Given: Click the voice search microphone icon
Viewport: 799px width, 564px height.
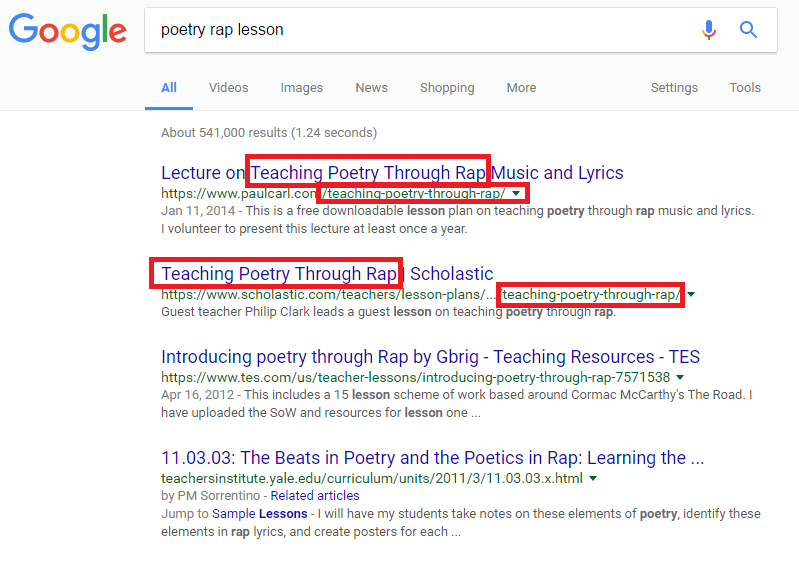Looking at the screenshot, I should [x=708, y=30].
